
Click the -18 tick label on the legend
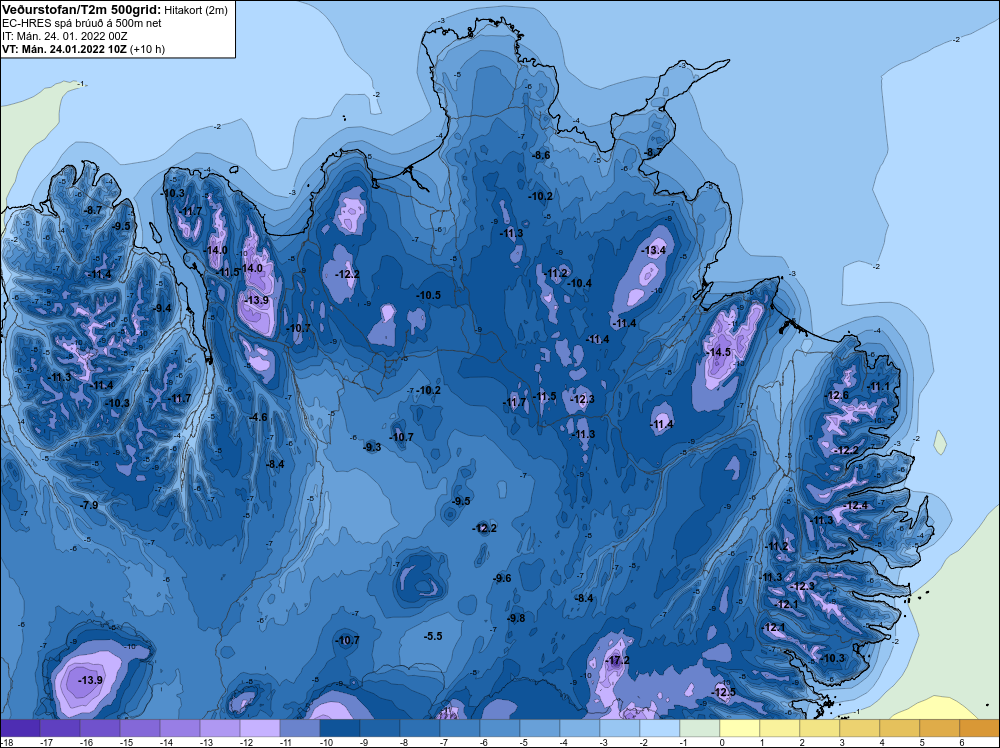7,742
